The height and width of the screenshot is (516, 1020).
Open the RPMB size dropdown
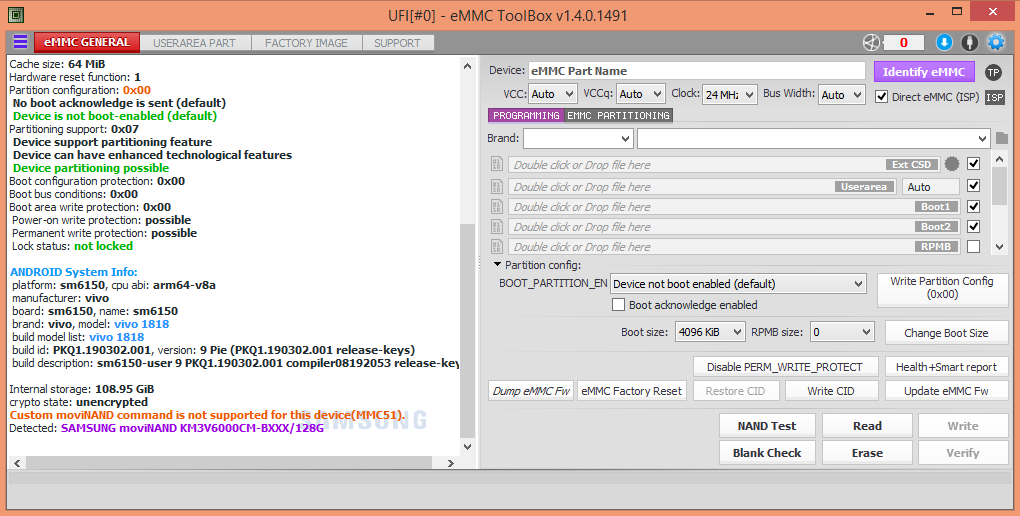(842, 332)
